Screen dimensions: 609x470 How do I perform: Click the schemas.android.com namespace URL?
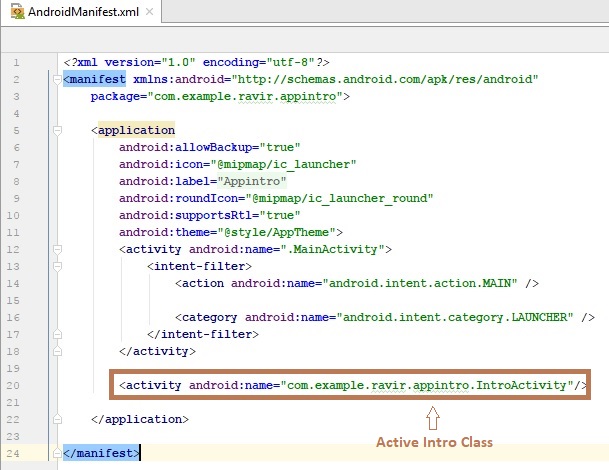point(385,79)
